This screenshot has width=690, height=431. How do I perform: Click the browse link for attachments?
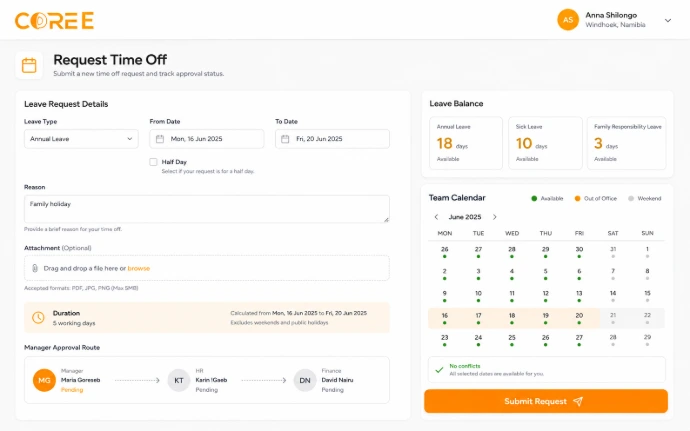point(139,268)
